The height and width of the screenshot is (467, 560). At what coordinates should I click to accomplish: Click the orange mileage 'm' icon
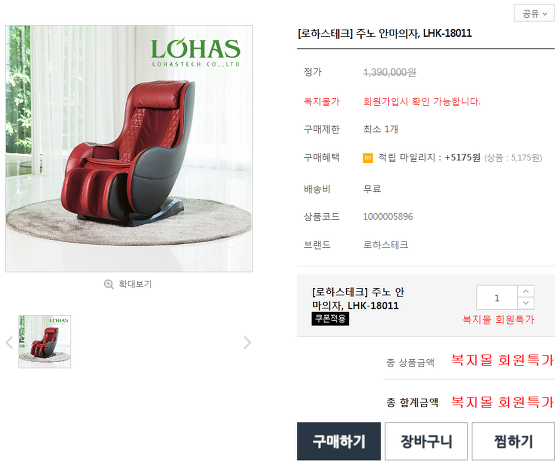tap(368, 158)
